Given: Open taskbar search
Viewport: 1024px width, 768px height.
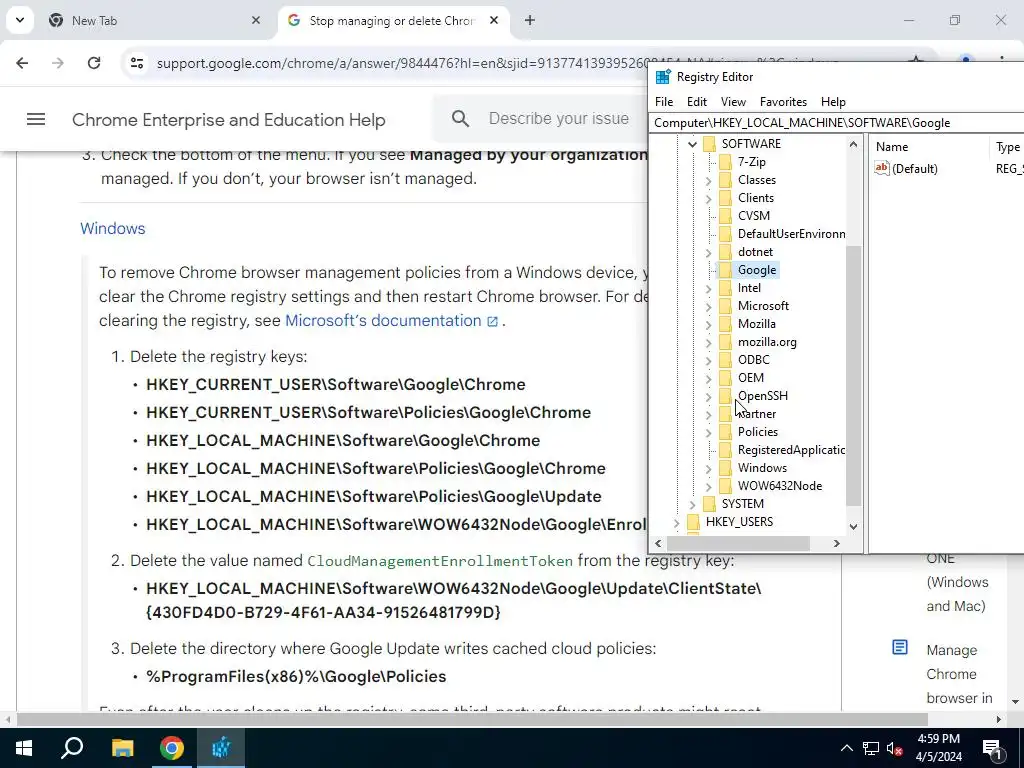Looking at the screenshot, I should pyautogui.click(x=72, y=748).
